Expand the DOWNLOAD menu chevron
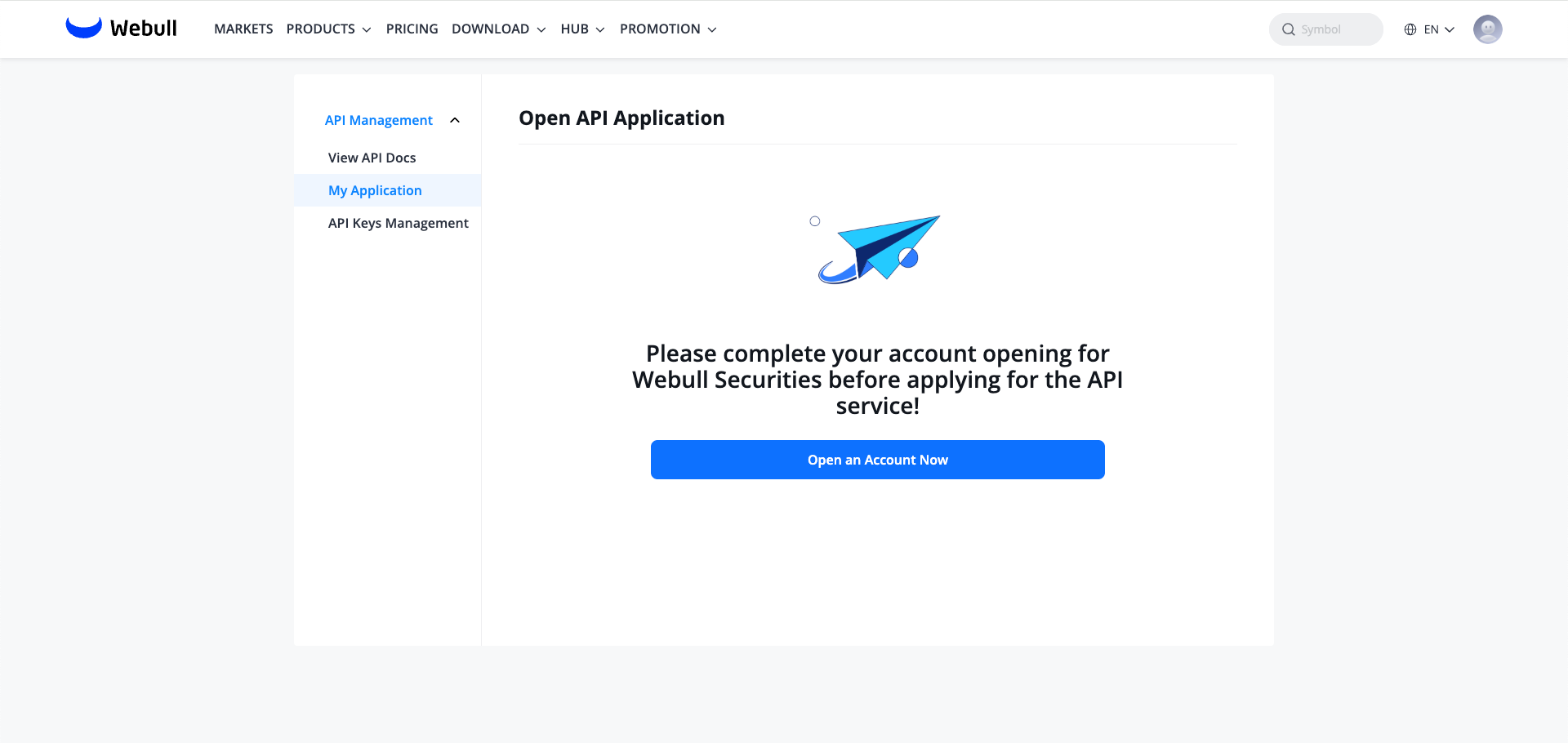1568x743 pixels. 541,29
